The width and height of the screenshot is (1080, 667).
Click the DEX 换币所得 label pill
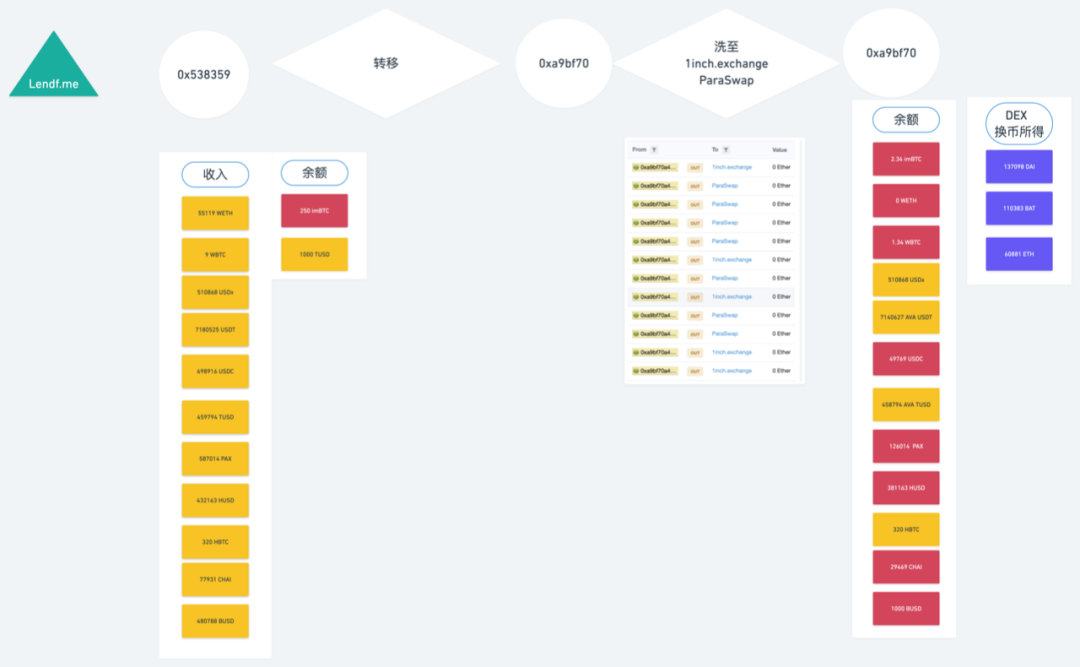[x=1019, y=123]
